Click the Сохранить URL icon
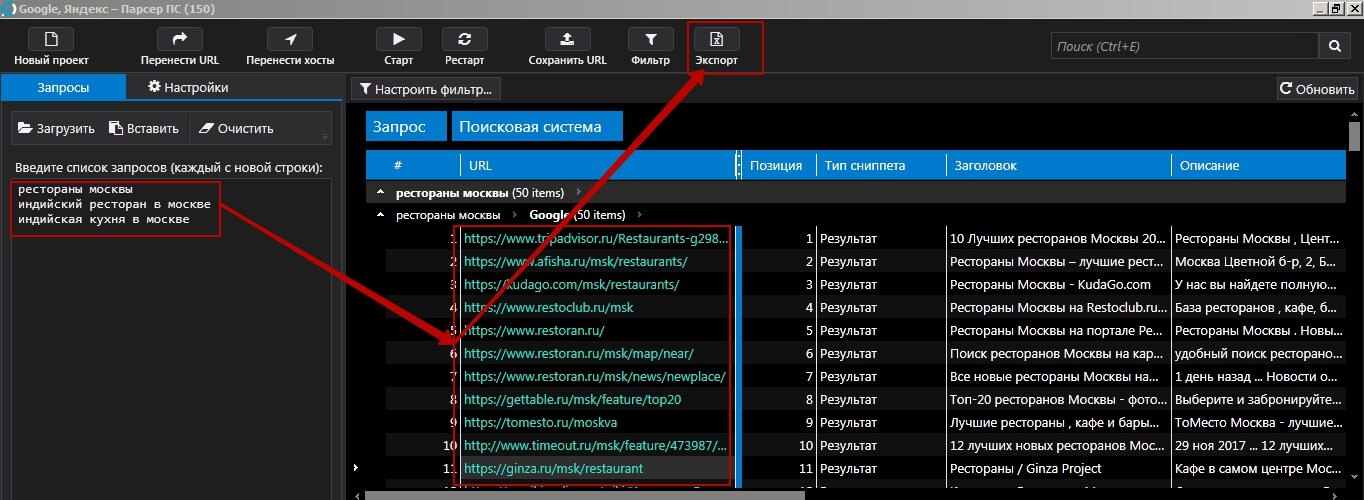Viewport: 1364px width, 500px height. 567,40
